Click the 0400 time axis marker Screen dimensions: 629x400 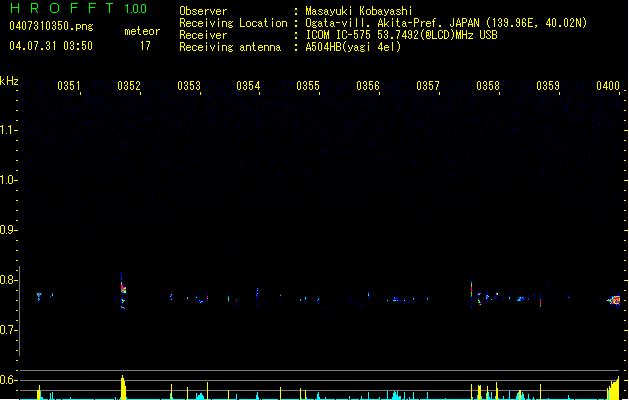(x=608, y=85)
